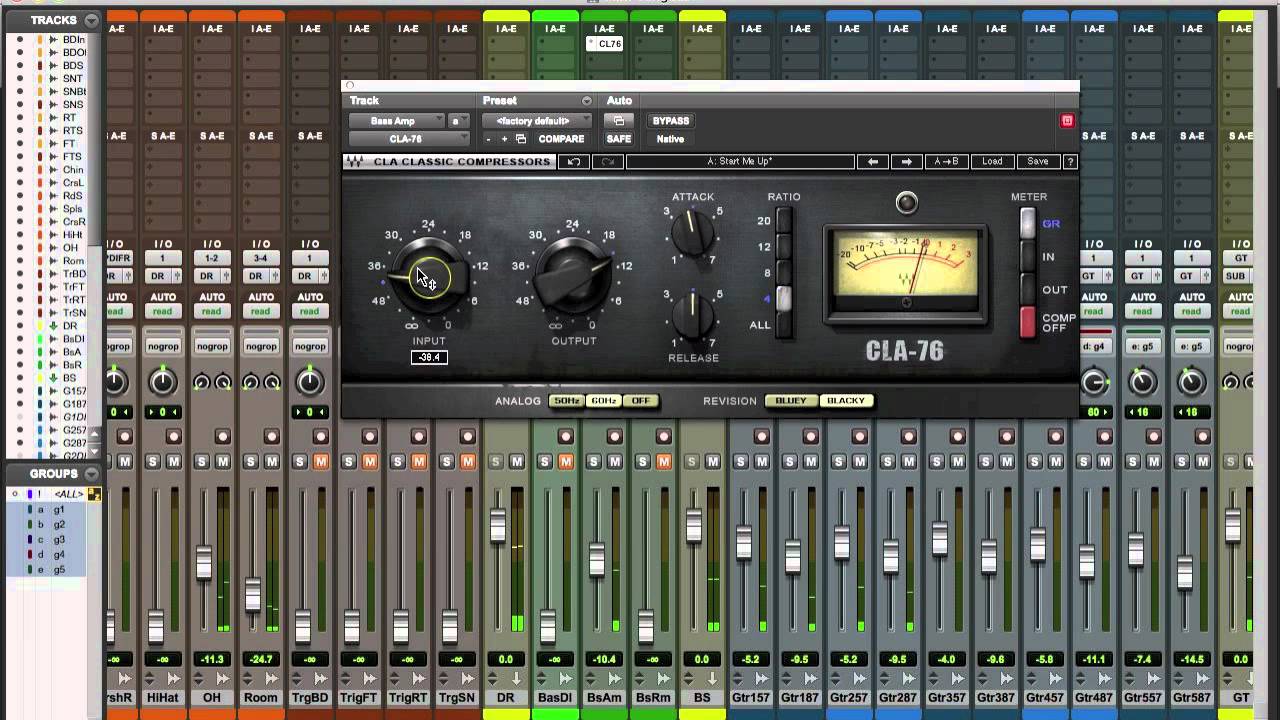Click the Waves logo on CLA bar
This screenshot has height=720, width=1280.
354,161
